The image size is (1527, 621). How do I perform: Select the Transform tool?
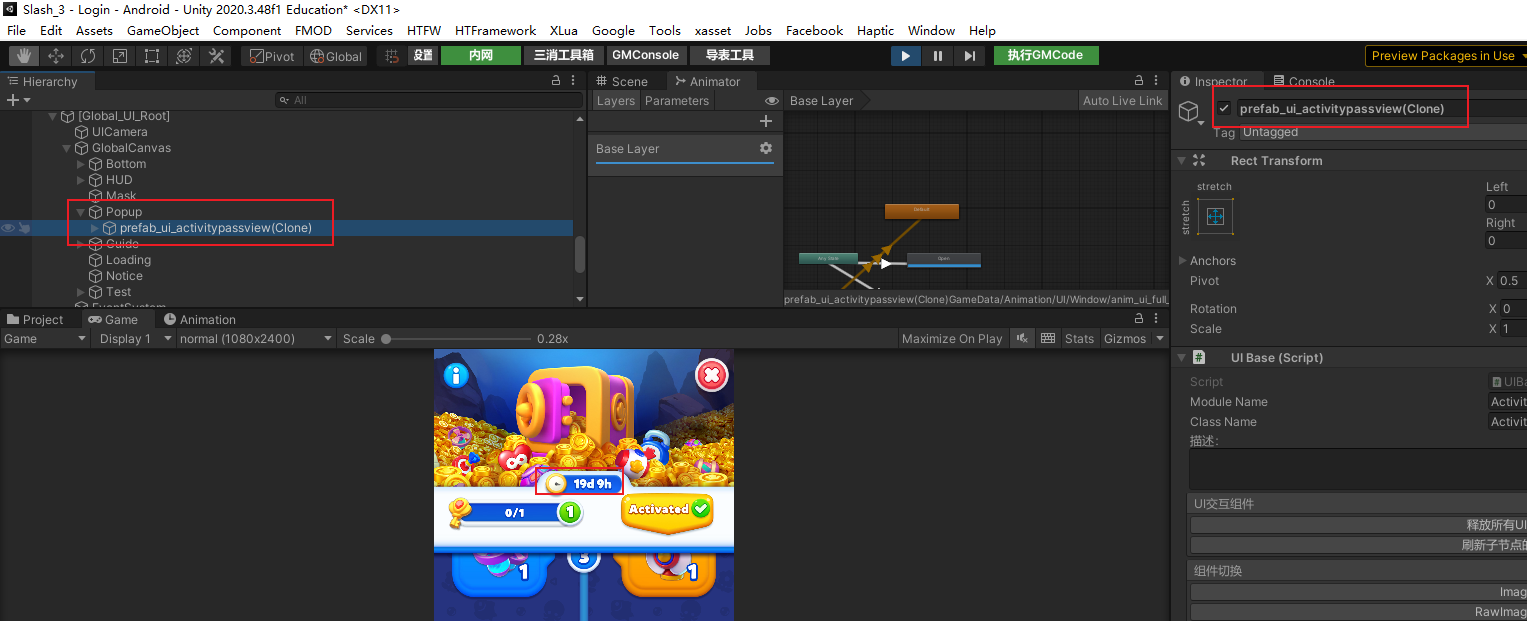[x=184, y=56]
